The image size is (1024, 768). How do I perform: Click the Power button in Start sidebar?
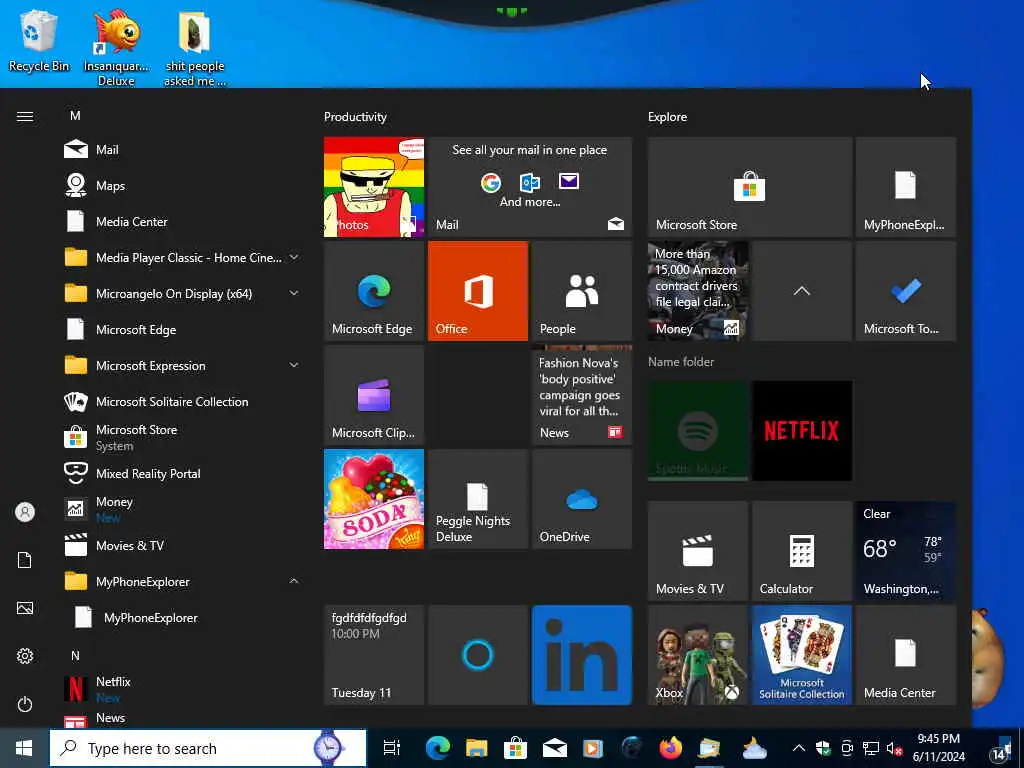pos(25,704)
